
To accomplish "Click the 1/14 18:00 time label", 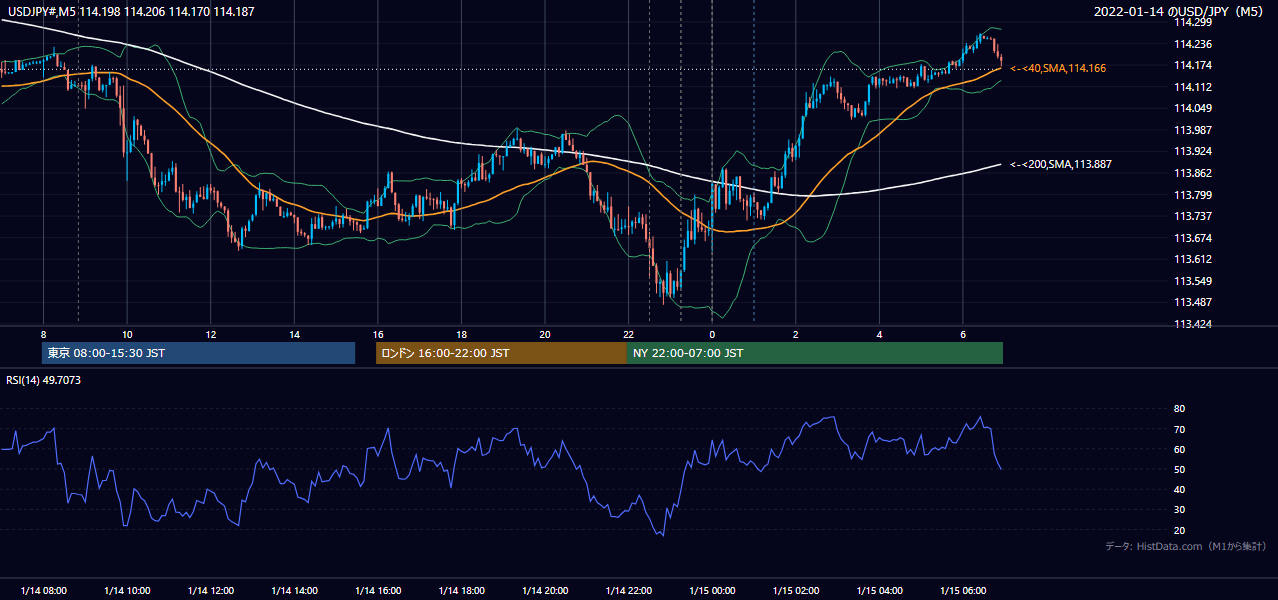I will [x=461, y=591].
